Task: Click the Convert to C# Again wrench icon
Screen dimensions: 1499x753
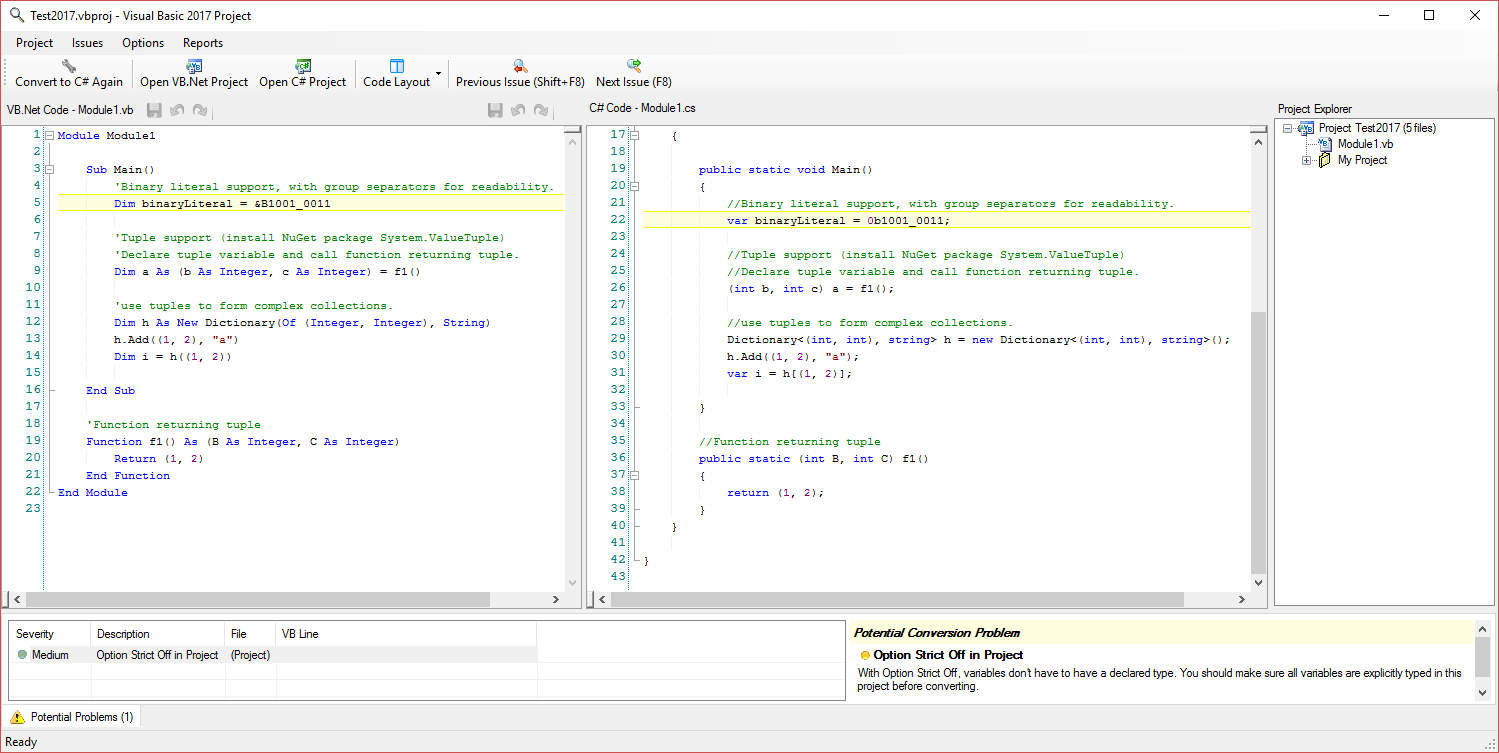Action: pyautogui.click(x=69, y=66)
